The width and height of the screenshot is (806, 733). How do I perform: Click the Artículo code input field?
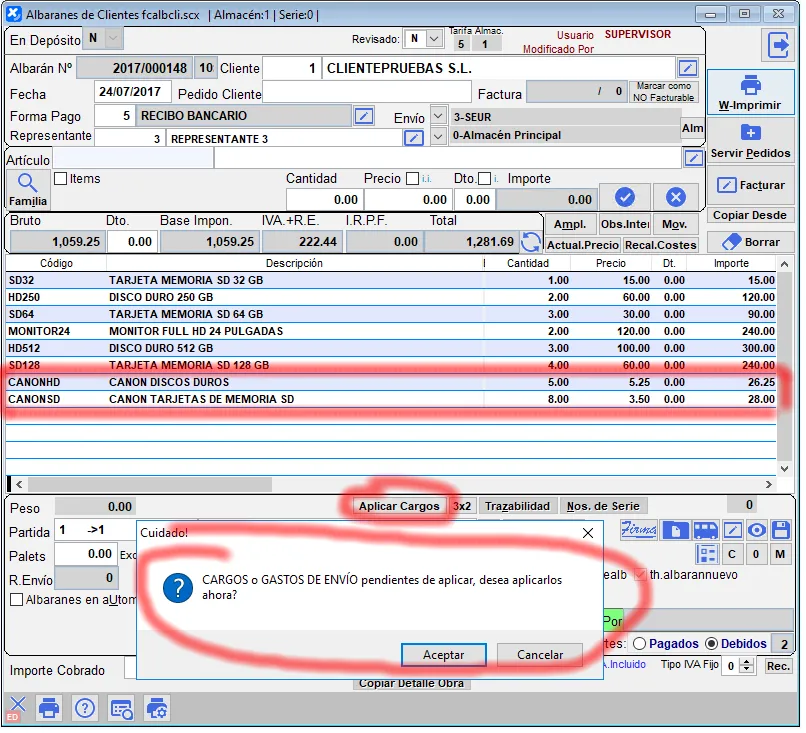point(132,158)
